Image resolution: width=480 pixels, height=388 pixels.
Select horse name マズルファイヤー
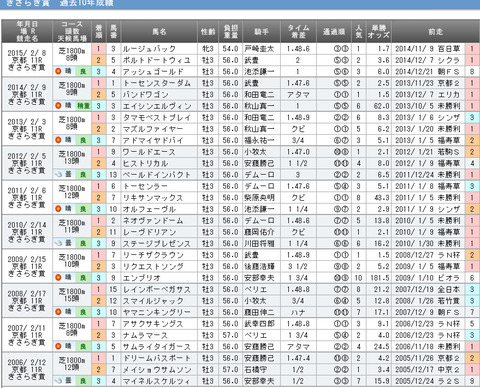(x=153, y=129)
